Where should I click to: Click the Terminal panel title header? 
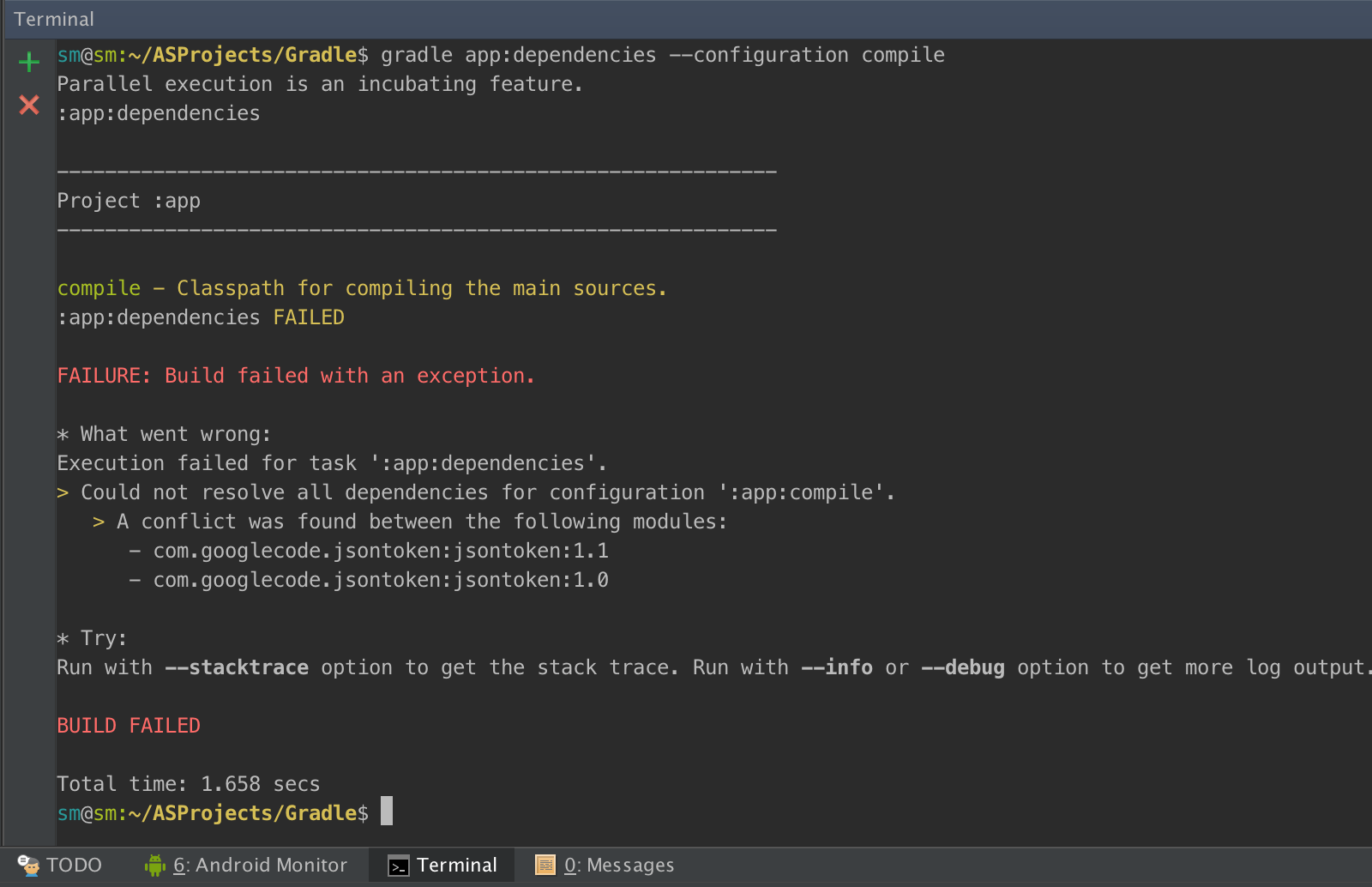54,19
